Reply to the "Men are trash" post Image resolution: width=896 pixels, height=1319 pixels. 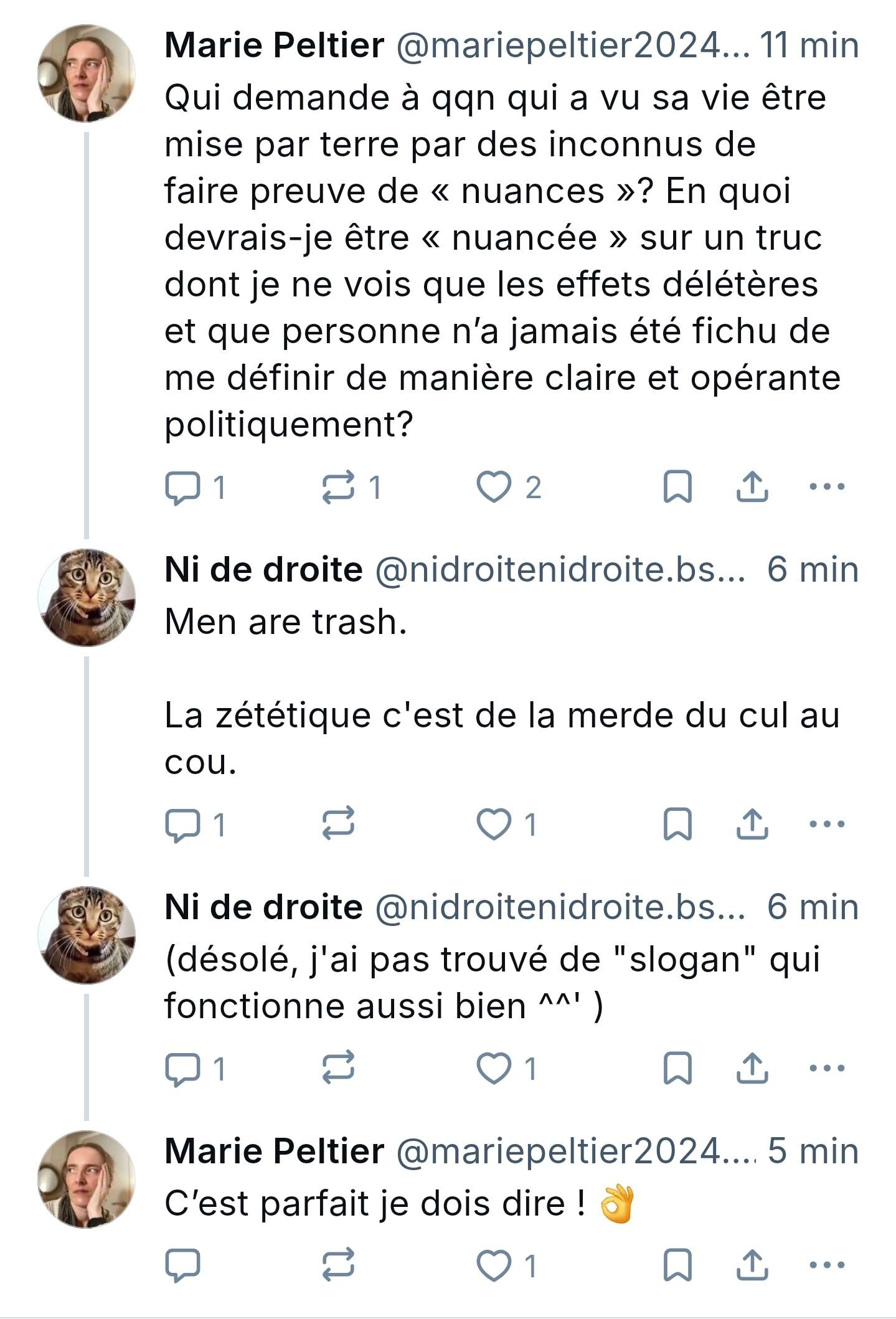pos(183,825)
